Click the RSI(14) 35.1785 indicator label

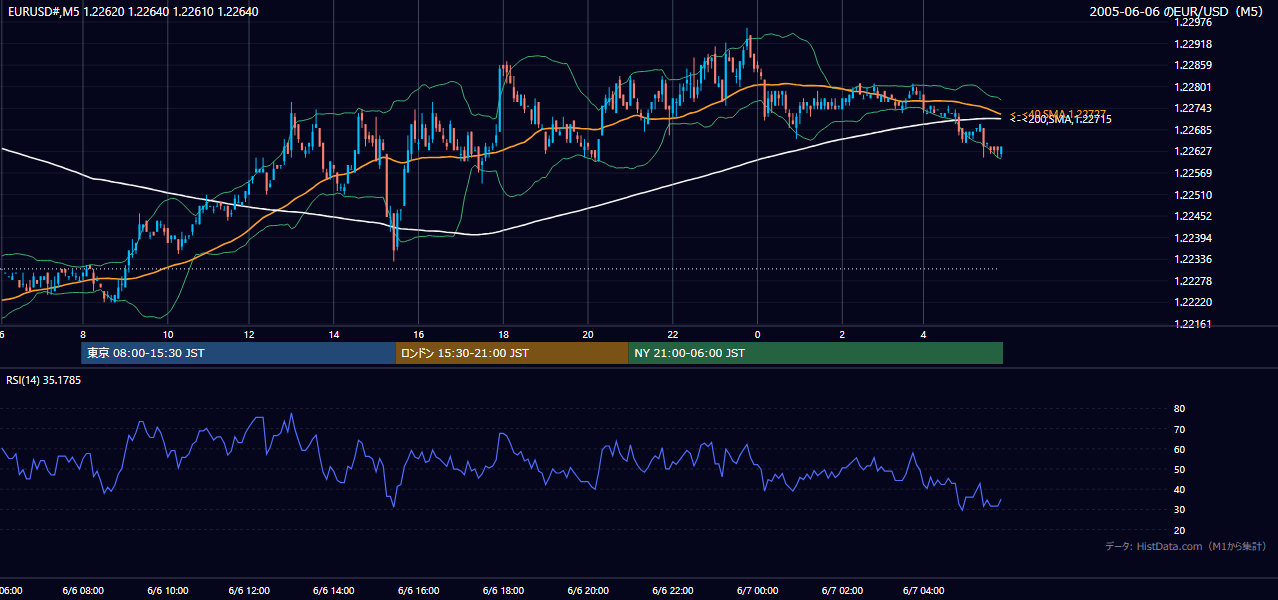click(x=44, y=380)
